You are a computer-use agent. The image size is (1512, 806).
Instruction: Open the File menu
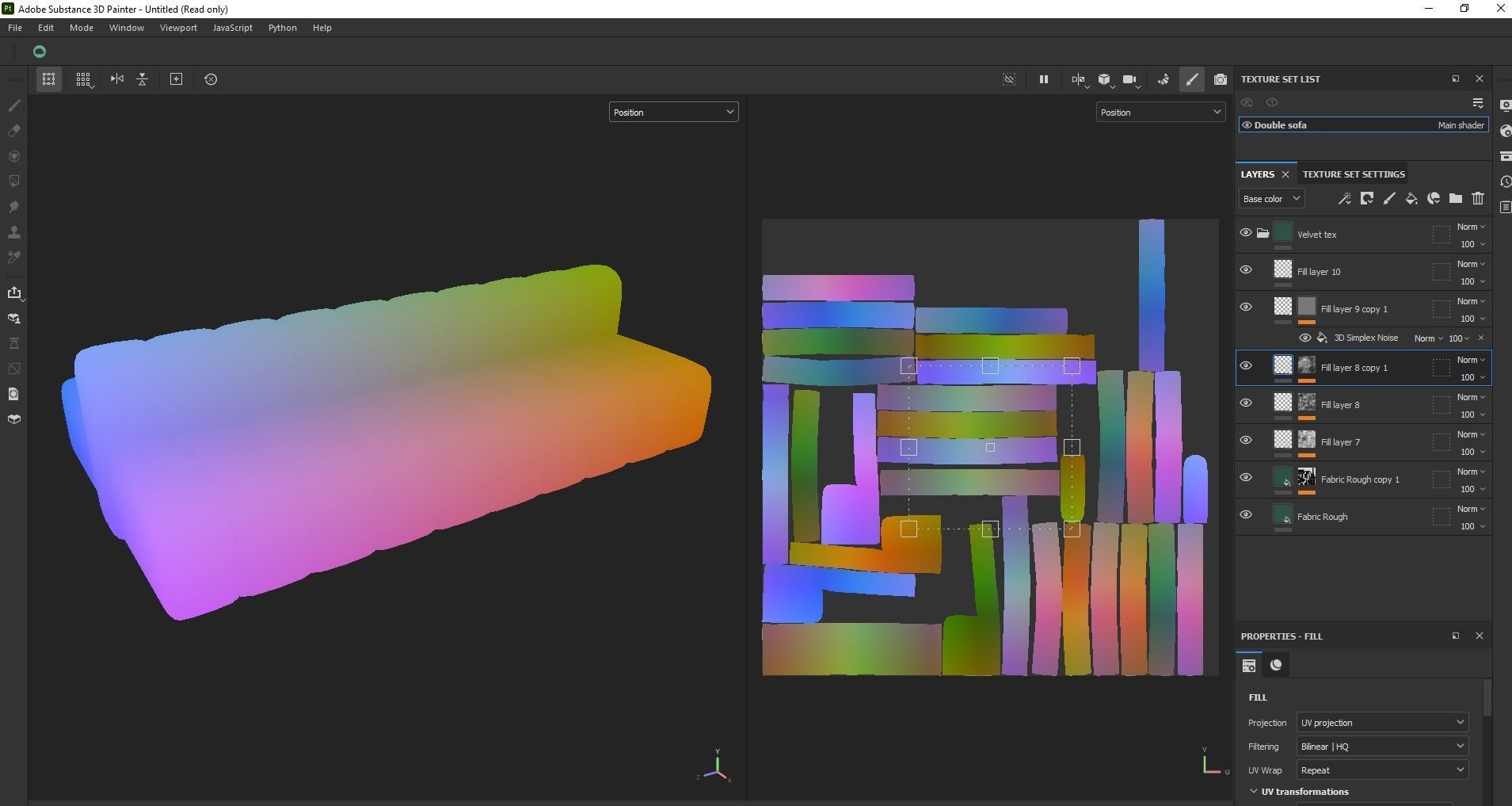coord(15,28)
